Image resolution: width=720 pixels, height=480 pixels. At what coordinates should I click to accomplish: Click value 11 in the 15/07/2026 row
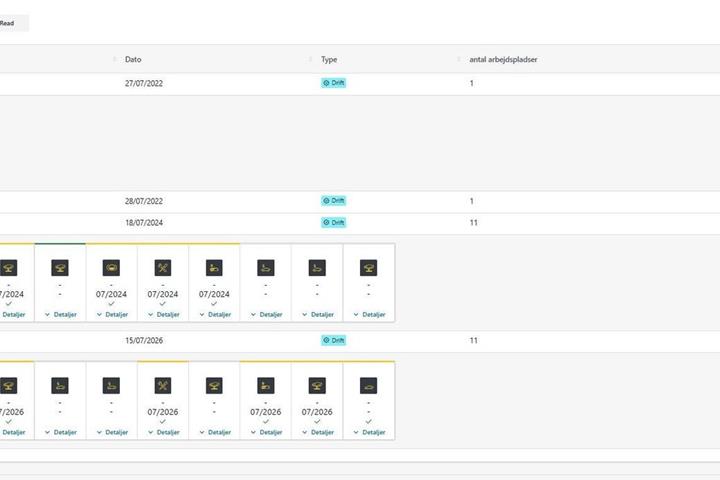pos(473,340)
